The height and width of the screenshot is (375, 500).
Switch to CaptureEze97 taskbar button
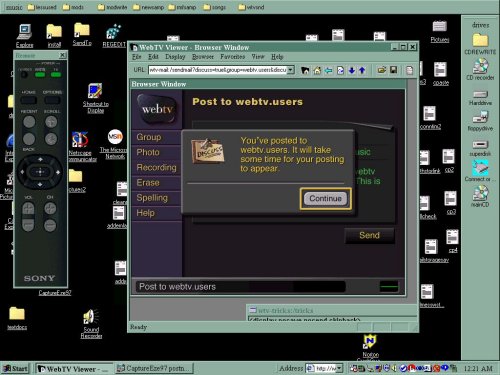point(154,368)
